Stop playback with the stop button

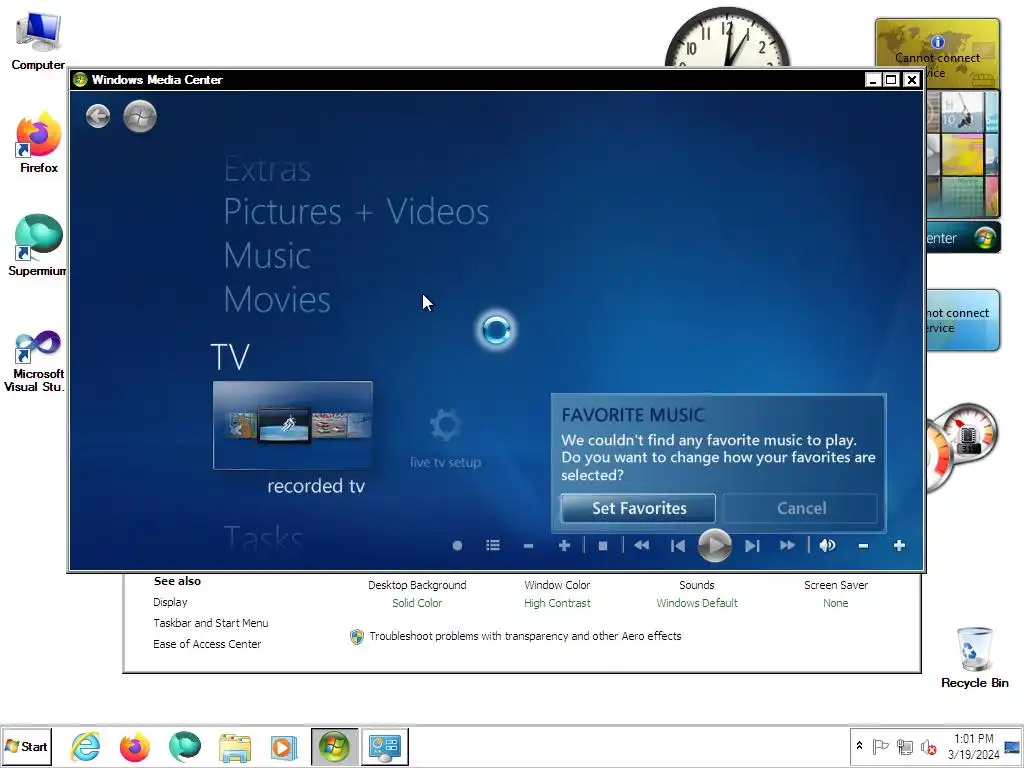click(x=603, y=545)
